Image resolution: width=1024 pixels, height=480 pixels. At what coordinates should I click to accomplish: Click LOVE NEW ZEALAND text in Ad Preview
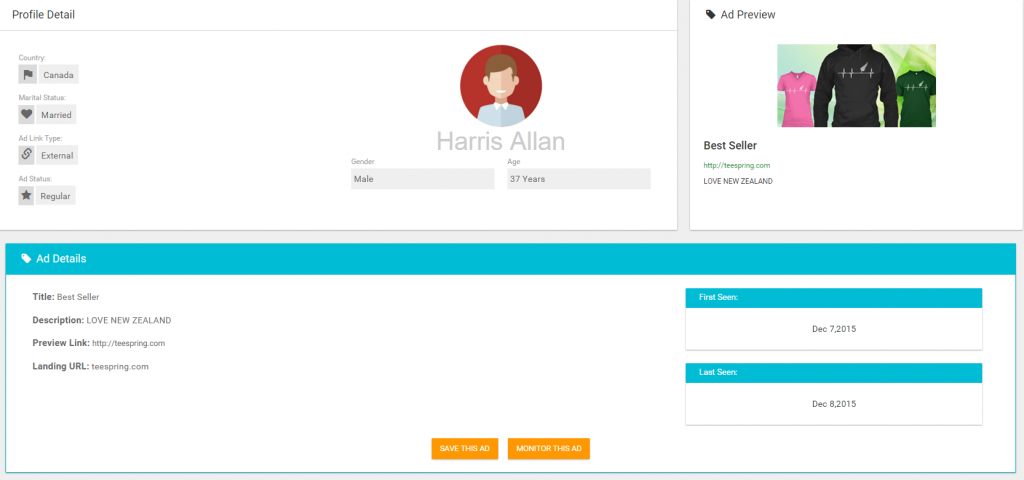coord(738,182)
